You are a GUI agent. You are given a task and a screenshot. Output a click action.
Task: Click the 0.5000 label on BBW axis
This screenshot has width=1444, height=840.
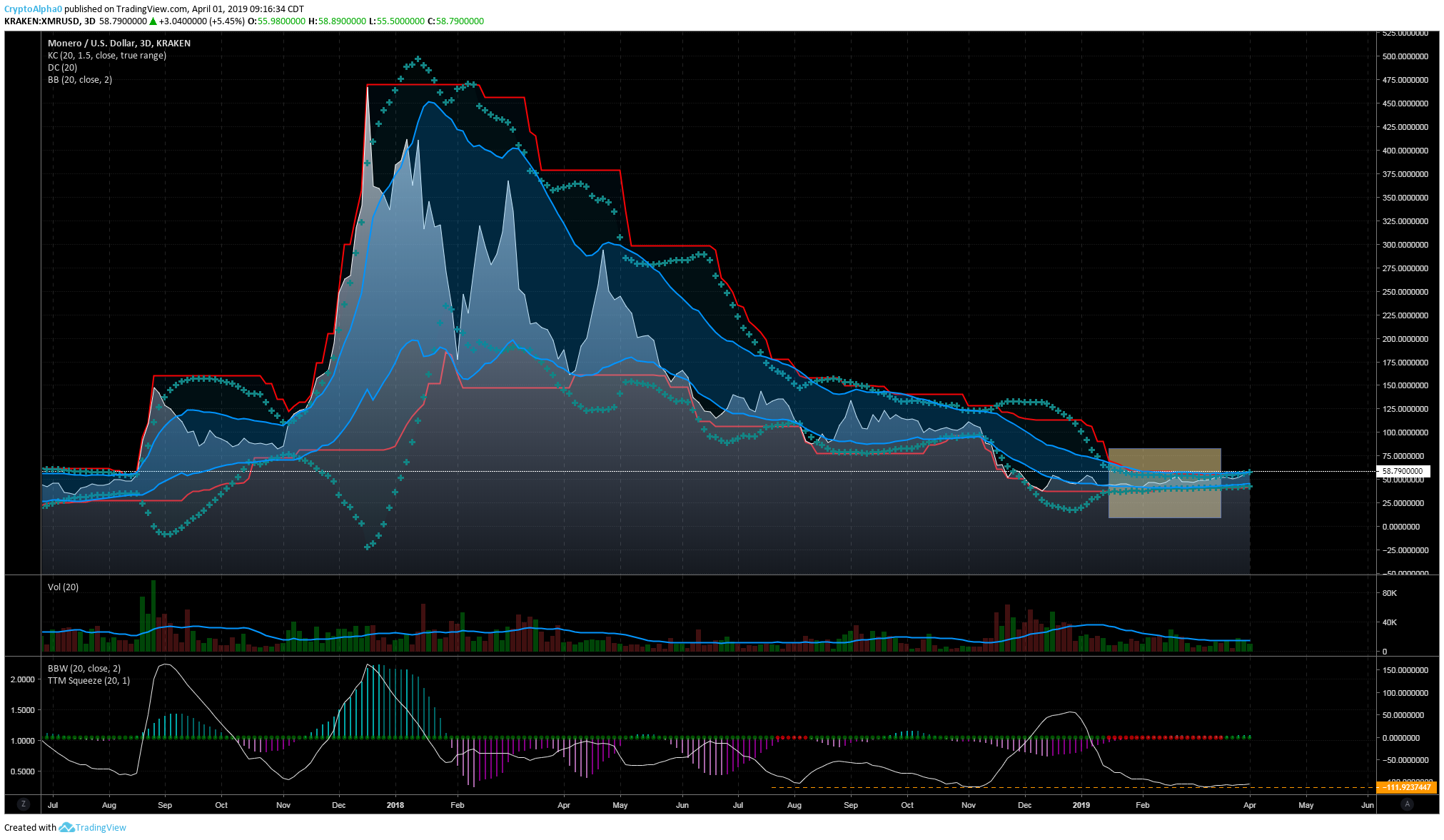coord(23,771)
